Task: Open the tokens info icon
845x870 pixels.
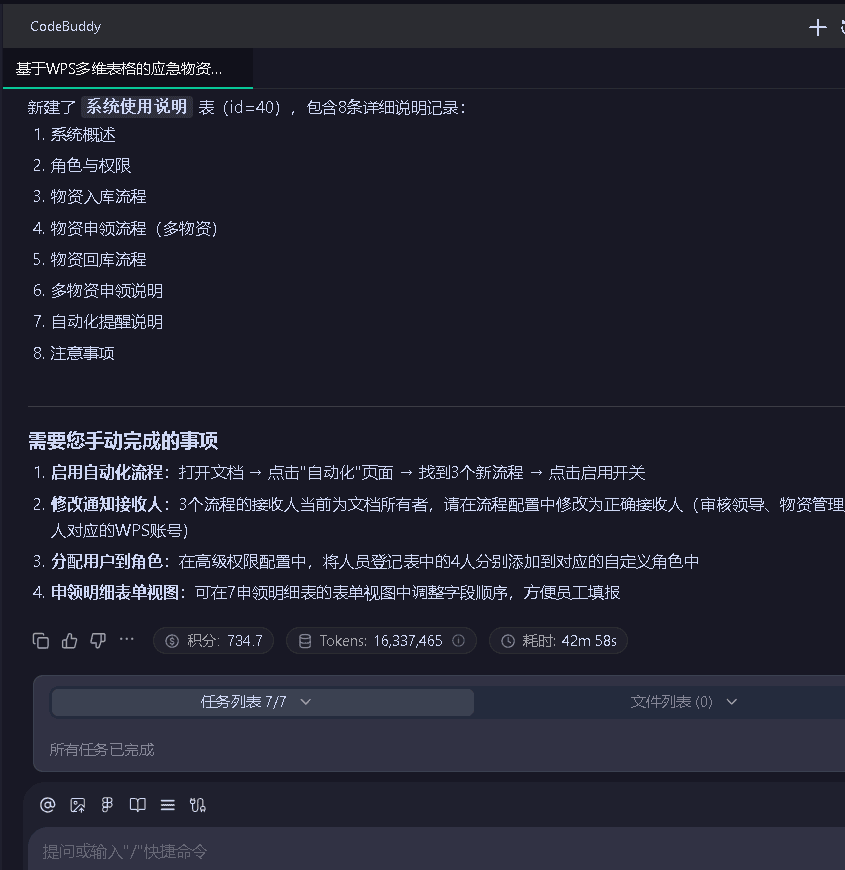Action: [458, 641]
